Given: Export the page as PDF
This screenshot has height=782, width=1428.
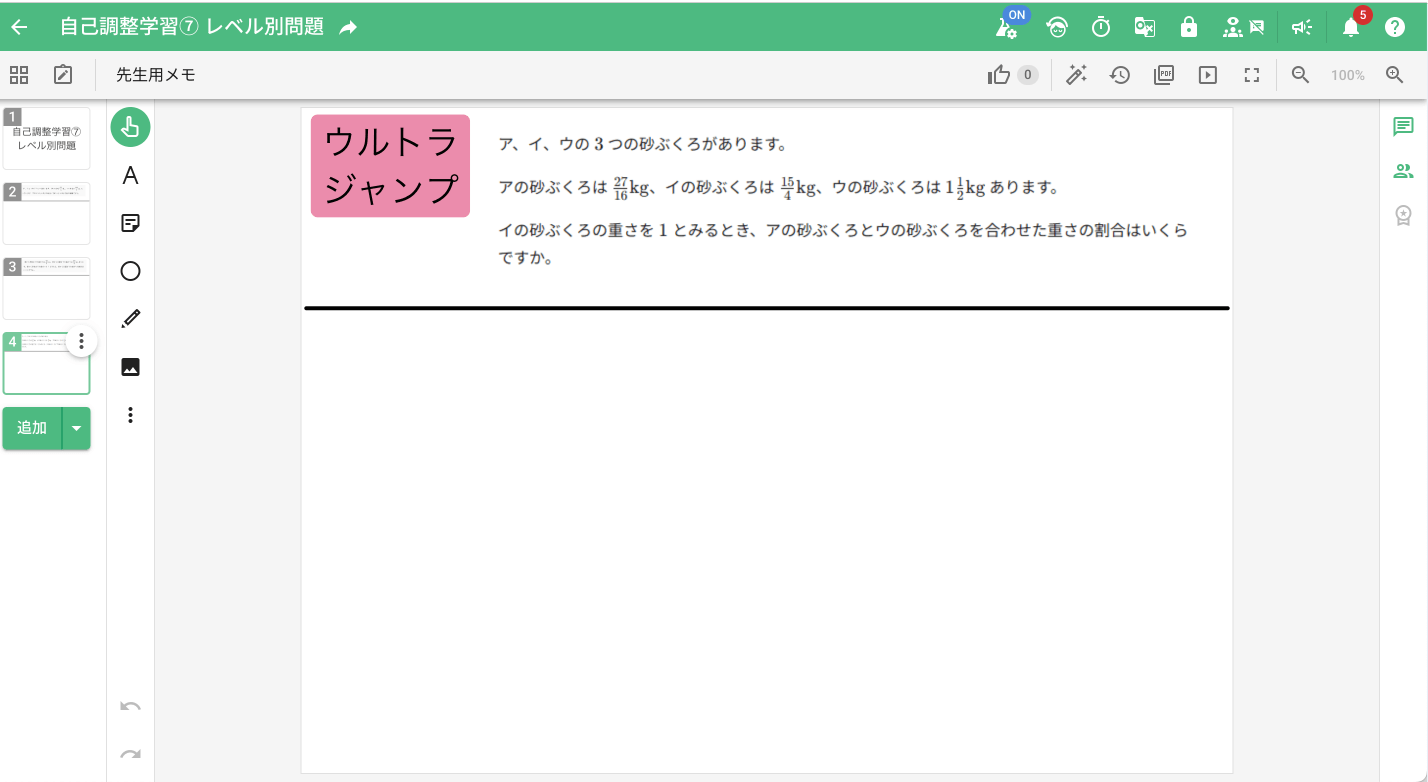Looking at the screenshot, I should pos(1163,75).
